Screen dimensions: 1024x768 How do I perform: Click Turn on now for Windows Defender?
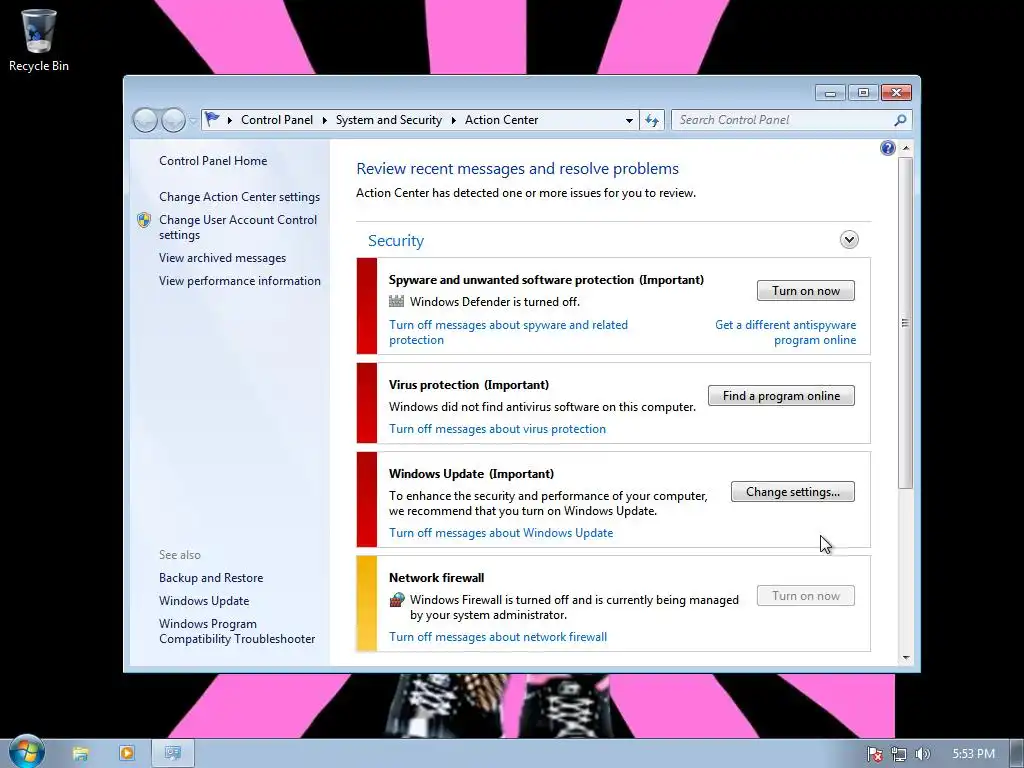pyautogui.click(x=806, y=291)
